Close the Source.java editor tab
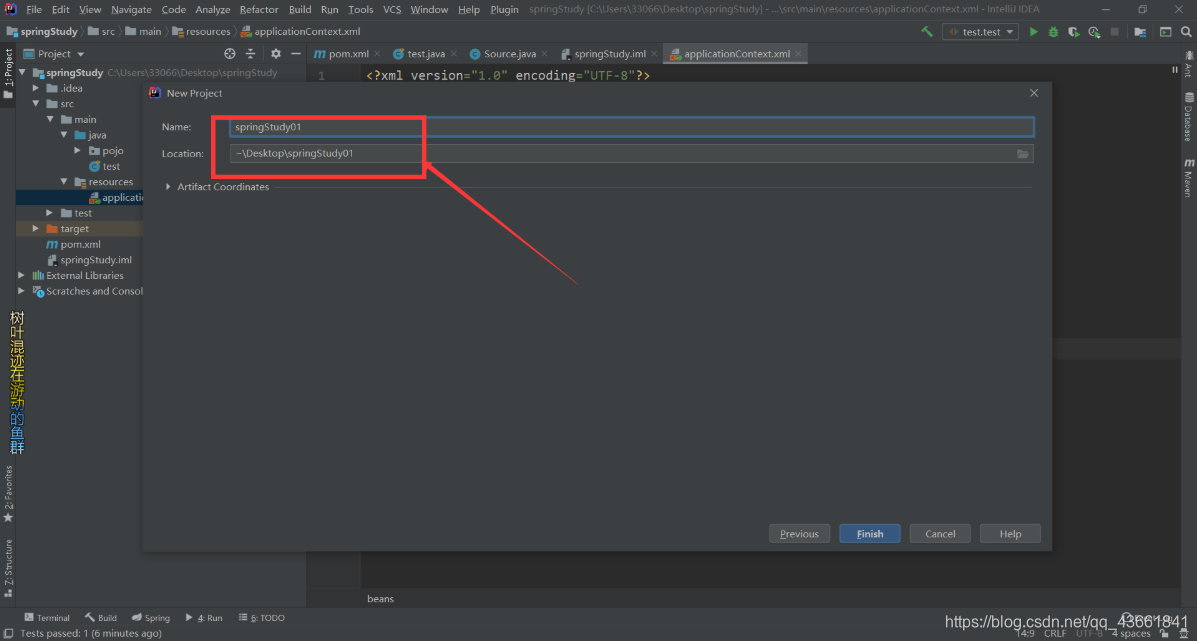The image size is (1197, 641). [x=544, y=54]
